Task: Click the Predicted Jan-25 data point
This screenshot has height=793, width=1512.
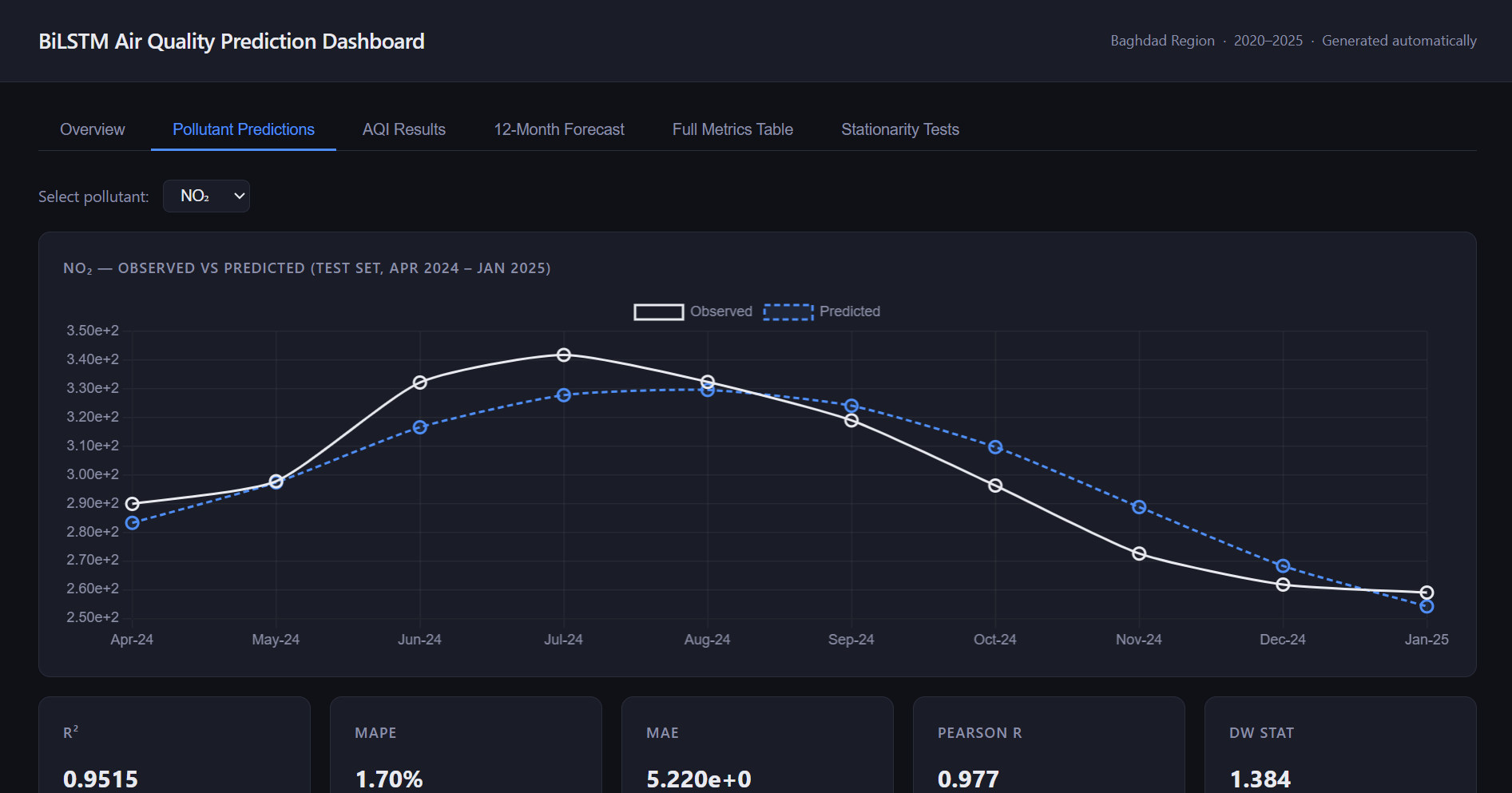Action: [x=1427, y=607]
